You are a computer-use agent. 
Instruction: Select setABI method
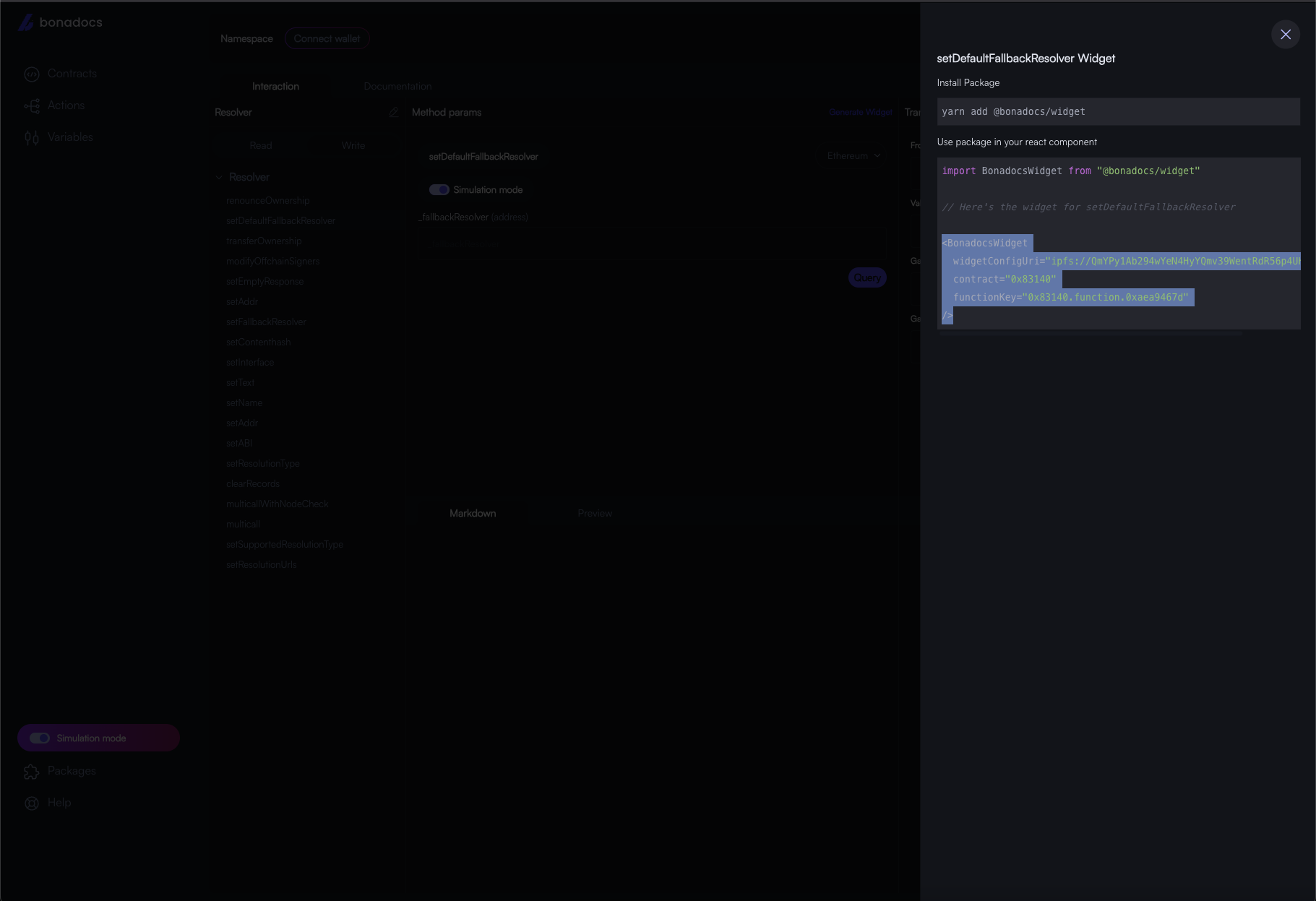point(239,443)
